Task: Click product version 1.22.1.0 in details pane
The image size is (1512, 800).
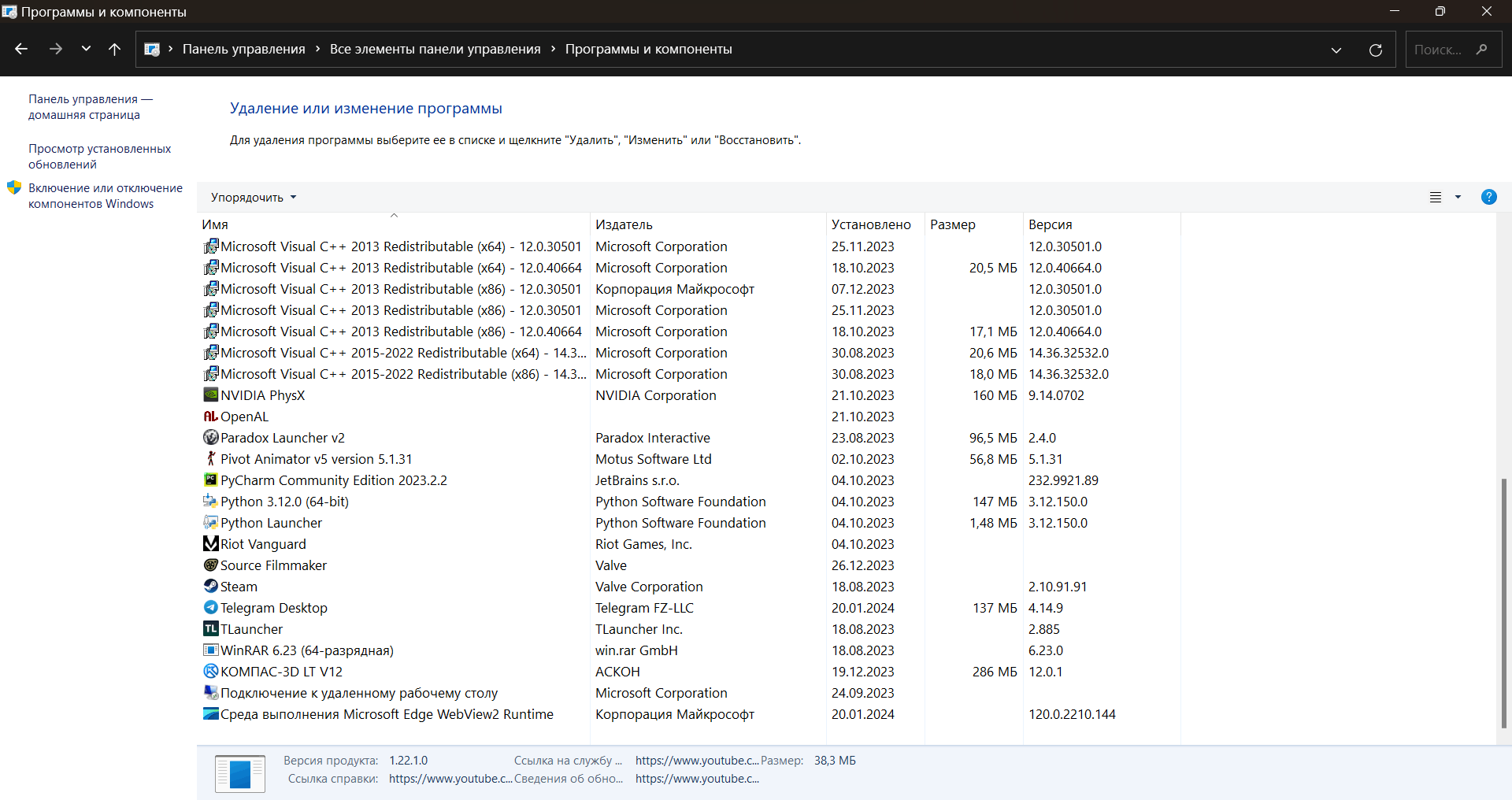Action: [408, 761]
